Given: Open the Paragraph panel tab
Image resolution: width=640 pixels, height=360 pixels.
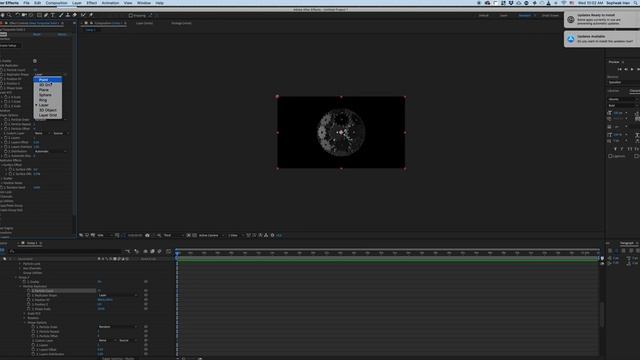Looking at the screenshot, I should 627,243.
